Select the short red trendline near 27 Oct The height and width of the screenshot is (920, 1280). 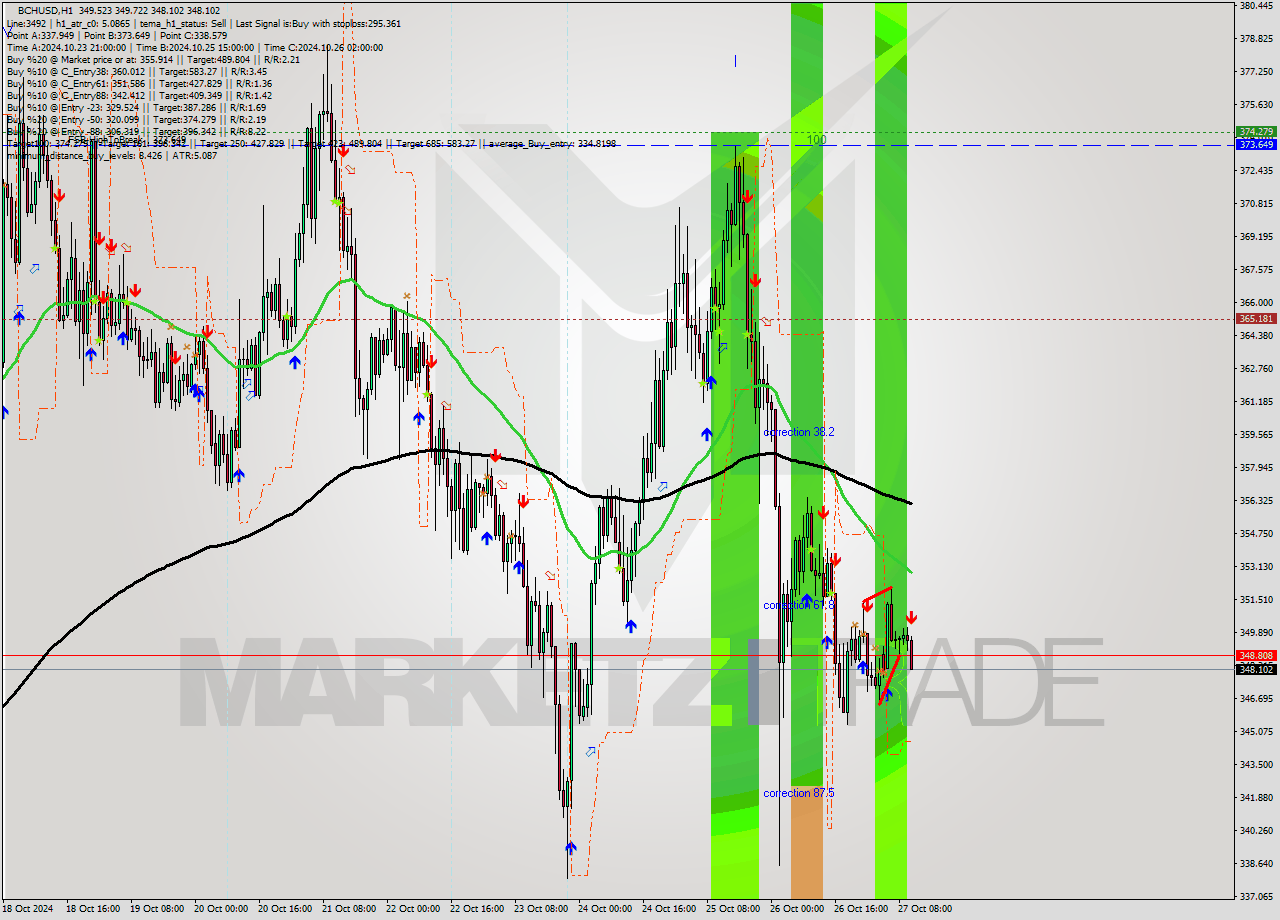pyautogui.click(x=877, y=594)
